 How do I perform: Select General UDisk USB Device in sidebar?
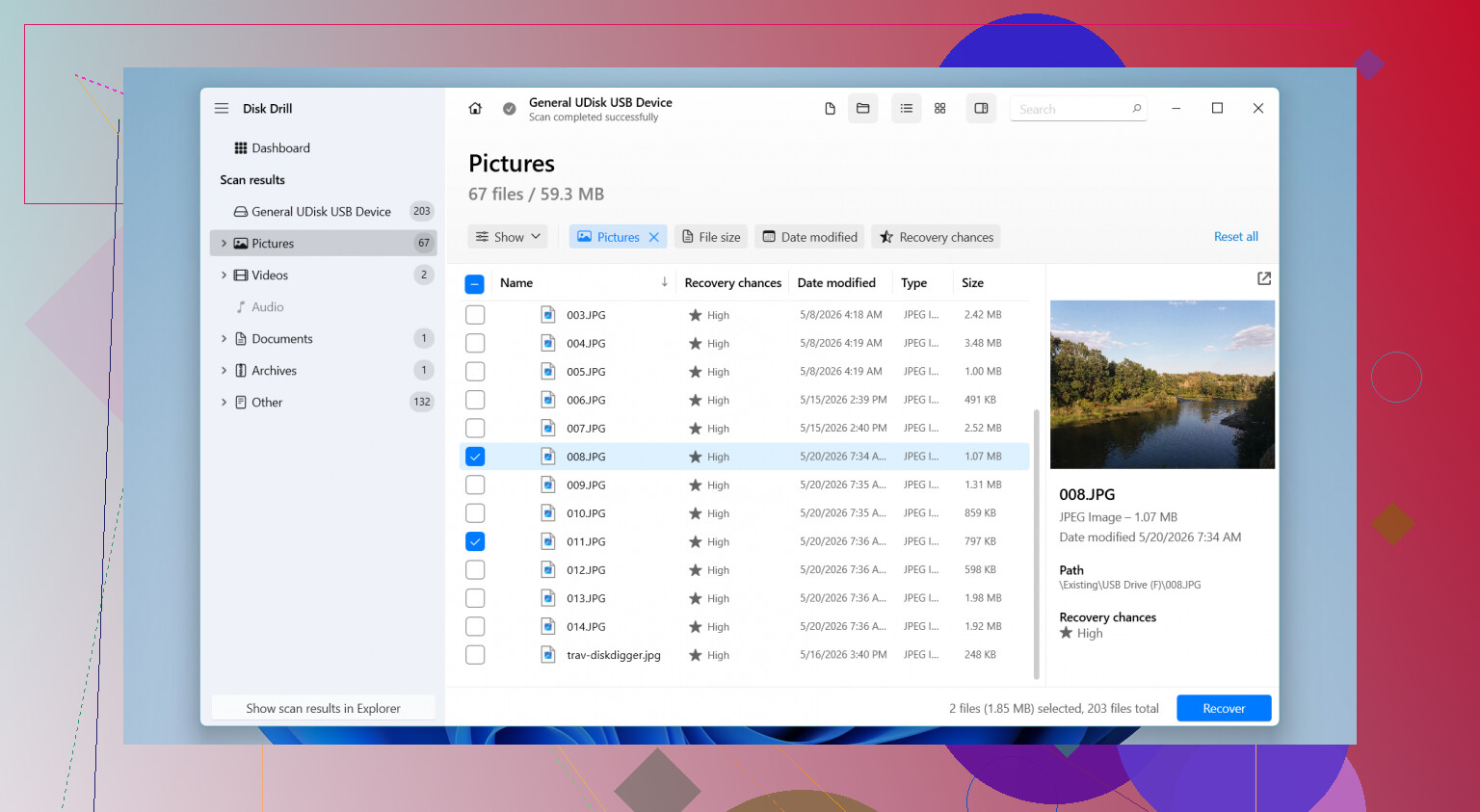323,212
